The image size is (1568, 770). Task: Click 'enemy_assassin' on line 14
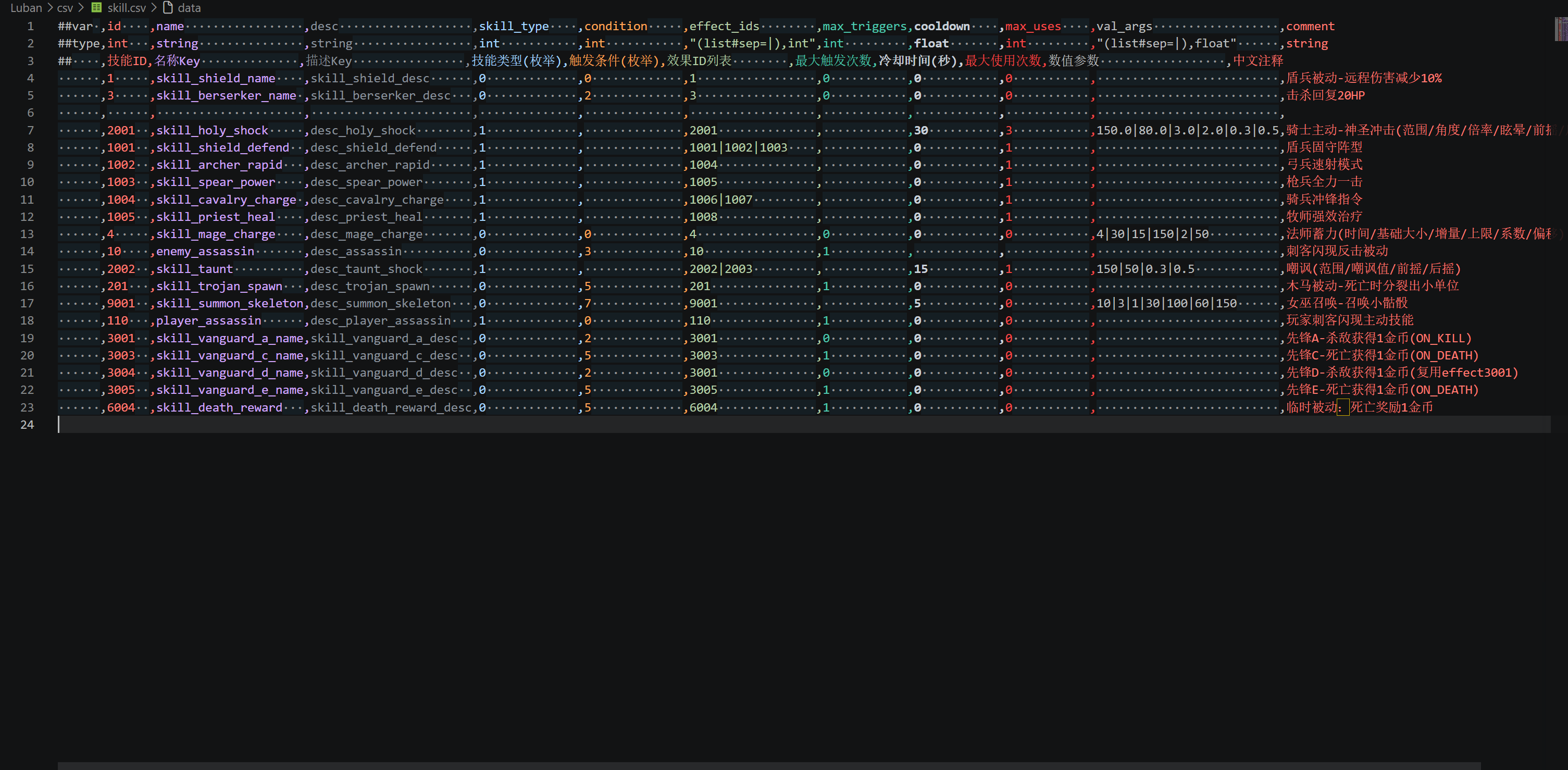[205, 252]
